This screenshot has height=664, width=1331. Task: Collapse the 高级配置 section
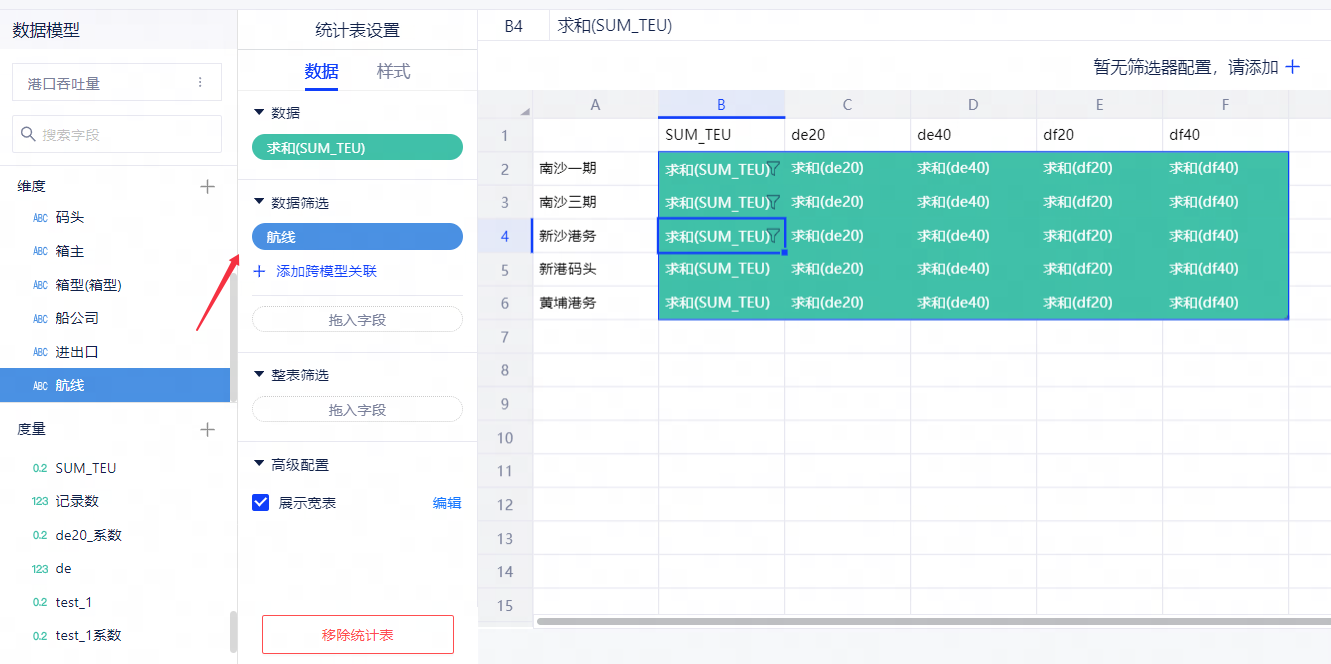click(260, 465)
